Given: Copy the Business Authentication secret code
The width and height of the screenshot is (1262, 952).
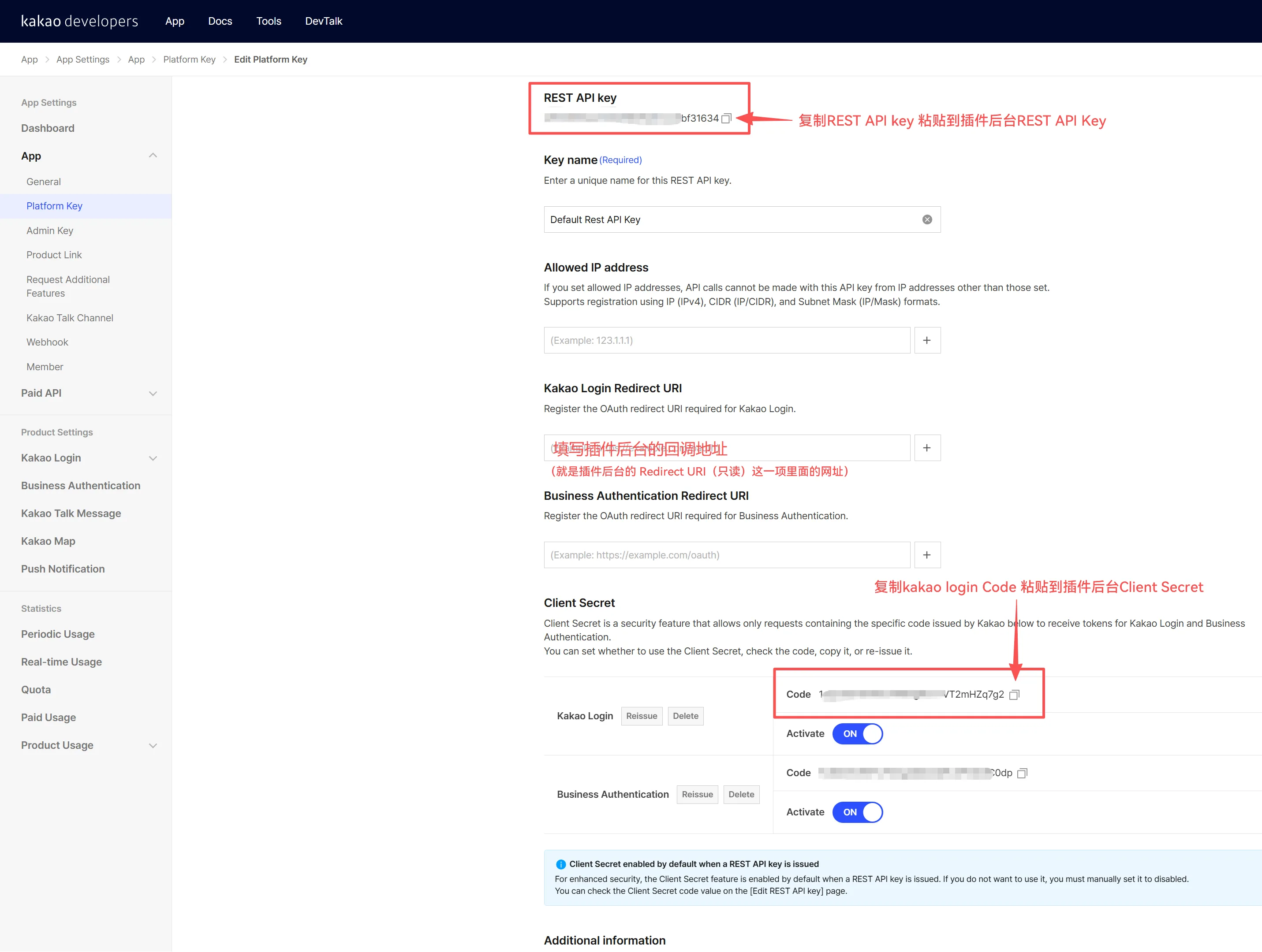Looking at the screenshot, I should click(x=1023, y=773).
